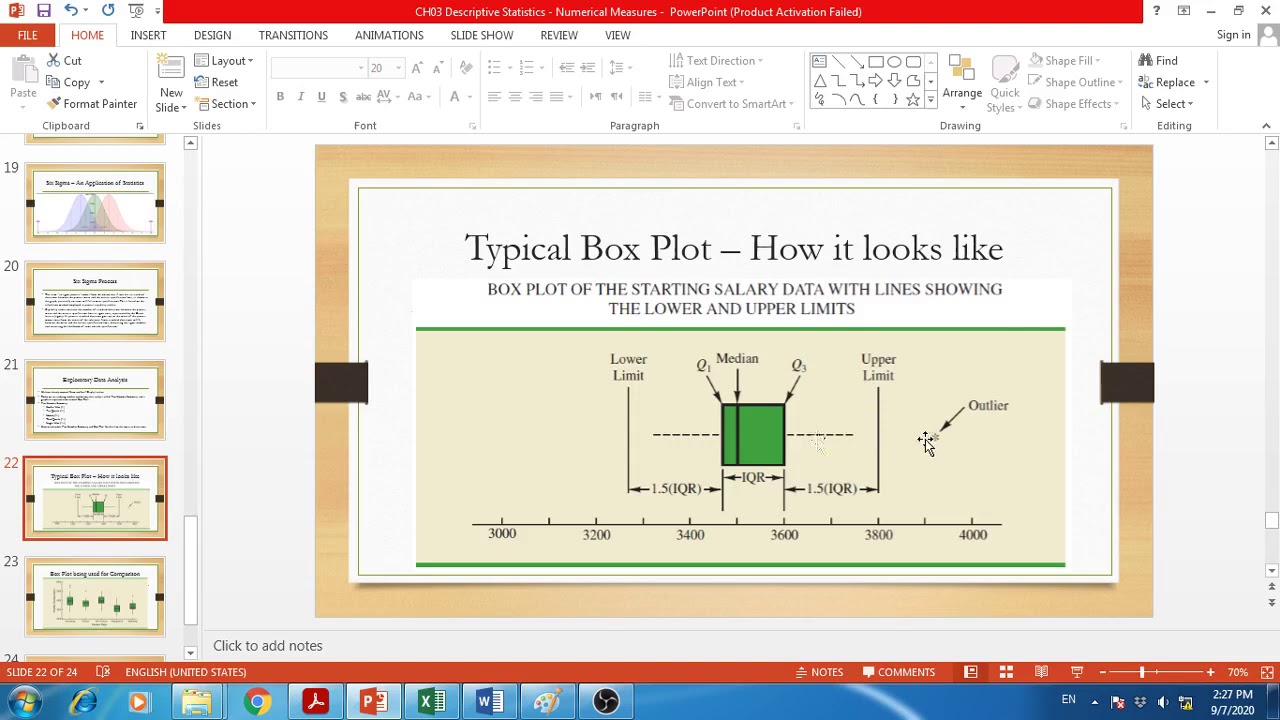Click the Save icon in quick access toolbar
The width and height of the screenshot is (1280, 720).
[x=44, y=11]
